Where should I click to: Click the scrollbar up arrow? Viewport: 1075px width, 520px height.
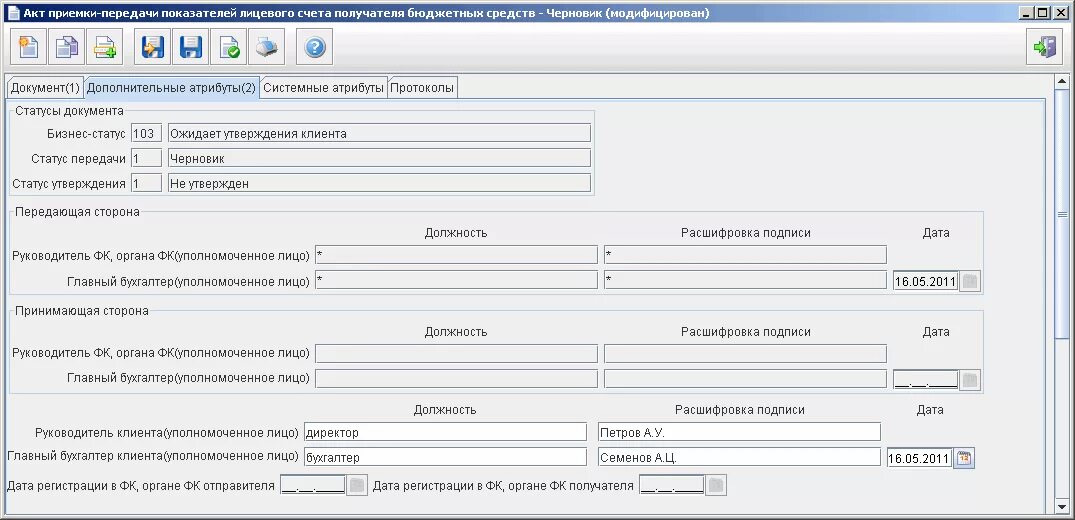(1063, 80)
